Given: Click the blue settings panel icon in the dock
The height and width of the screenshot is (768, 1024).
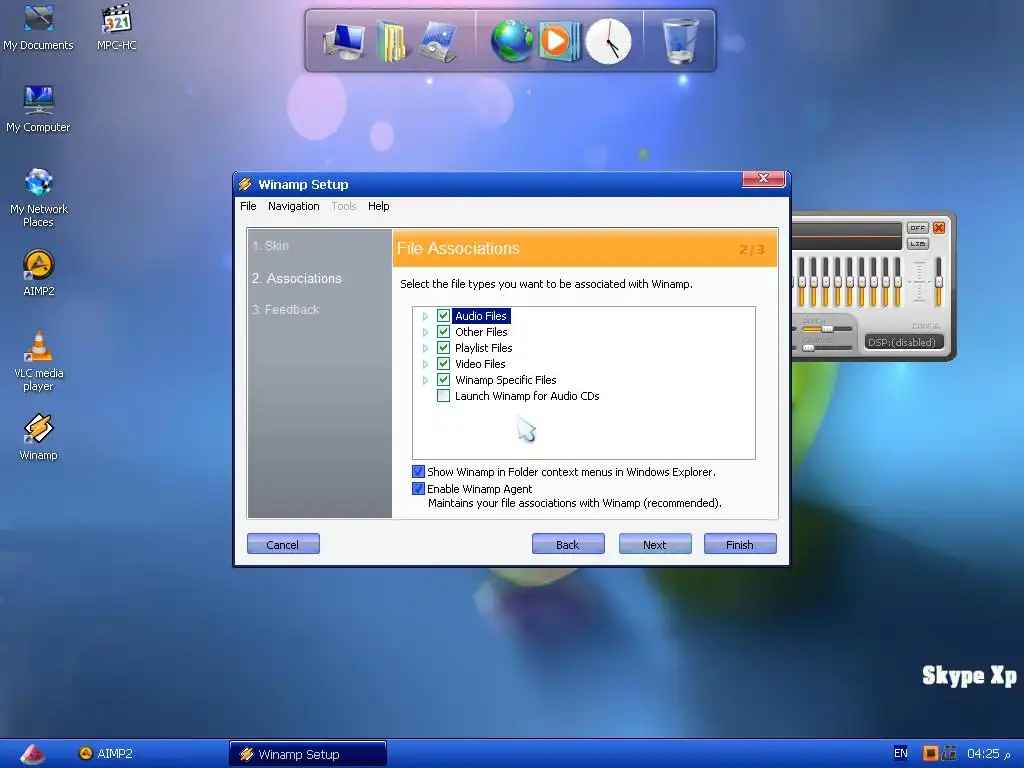Looking at the screenshot, I should pyautogui.click(x=438, y=41).
